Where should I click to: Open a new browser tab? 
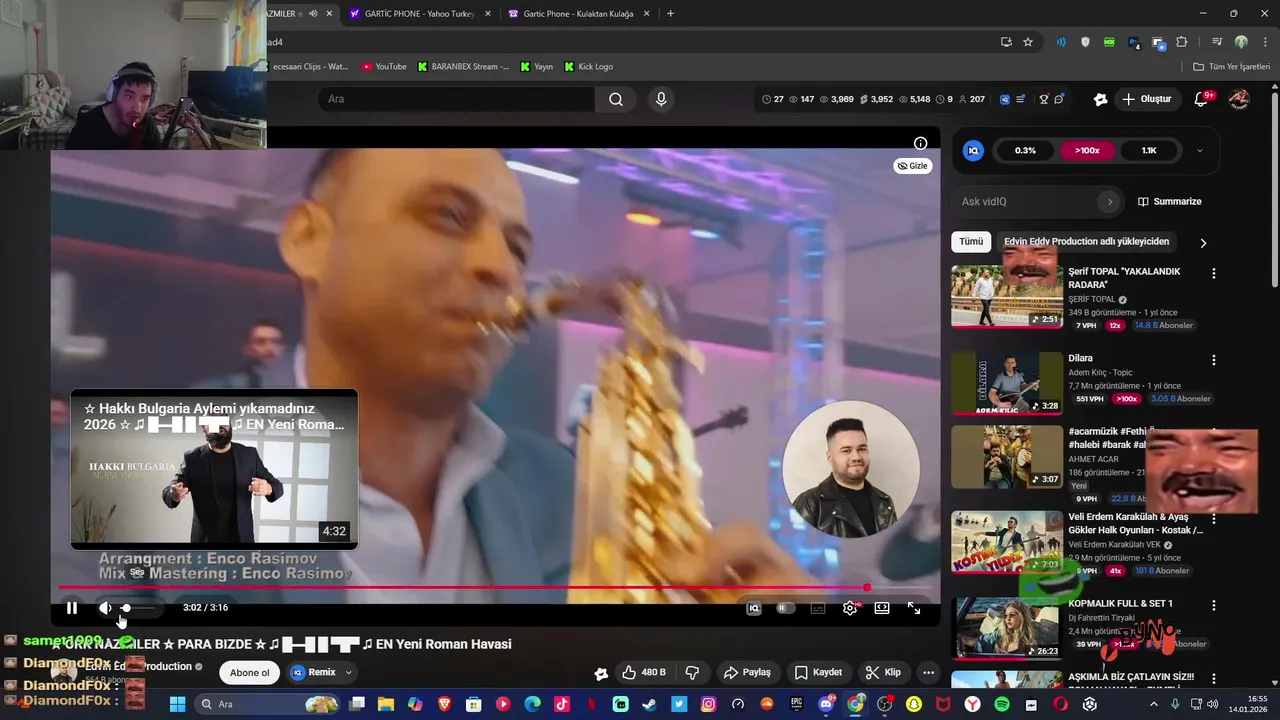tap(670, 14)
